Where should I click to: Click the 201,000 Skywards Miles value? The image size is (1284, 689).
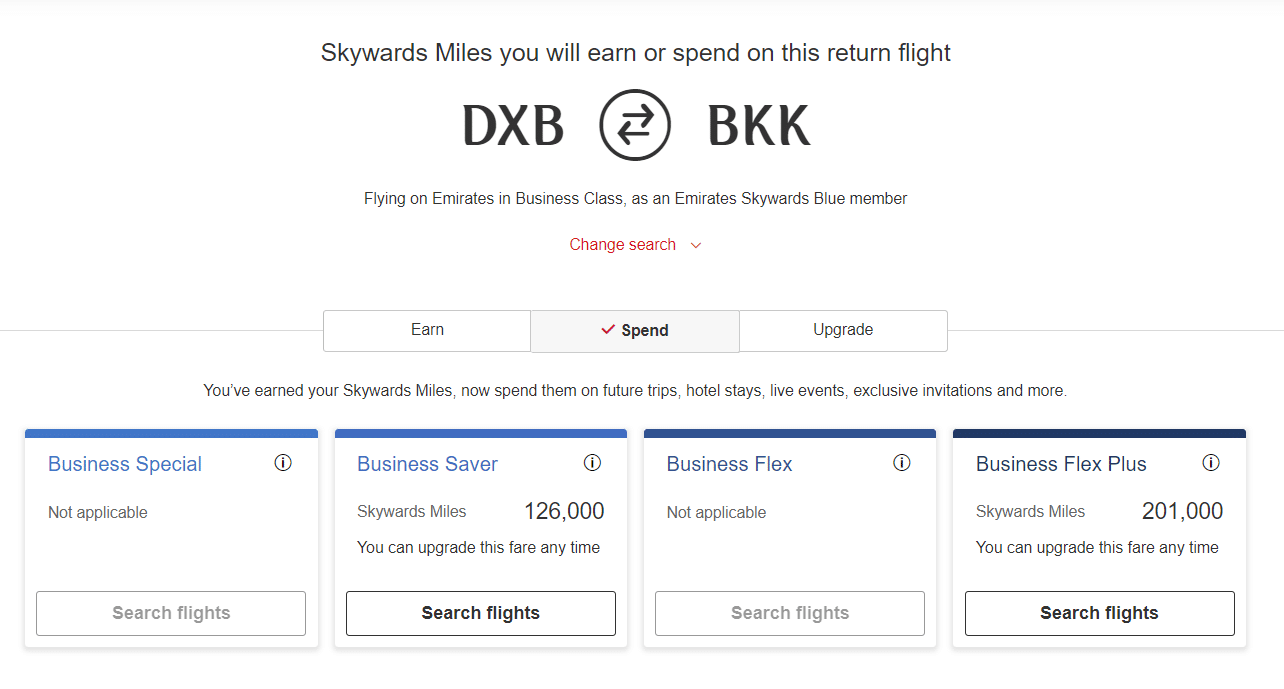point(1182,512)
